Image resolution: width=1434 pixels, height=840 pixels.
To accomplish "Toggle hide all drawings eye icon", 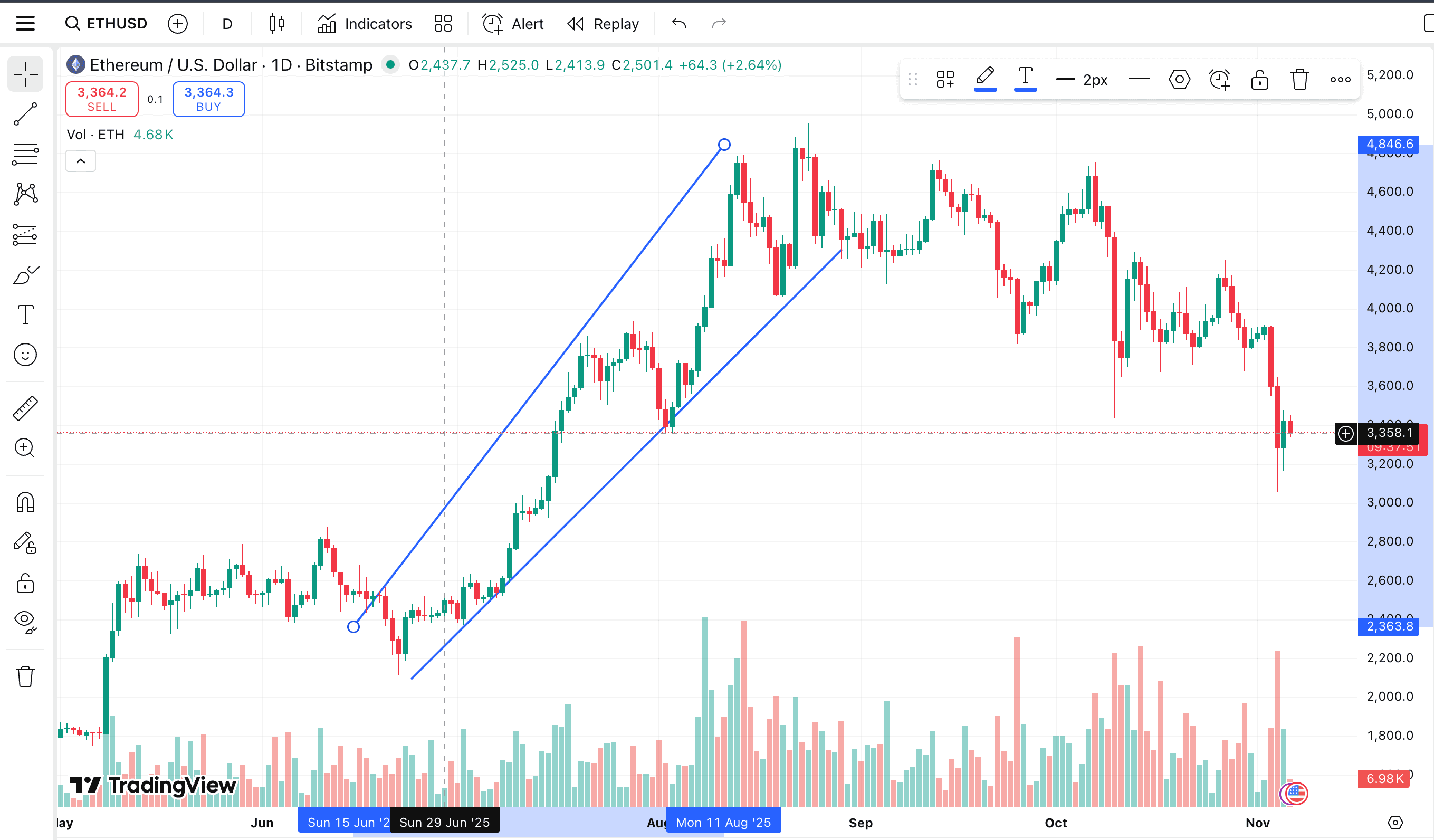I will click(x=25, y=621).
